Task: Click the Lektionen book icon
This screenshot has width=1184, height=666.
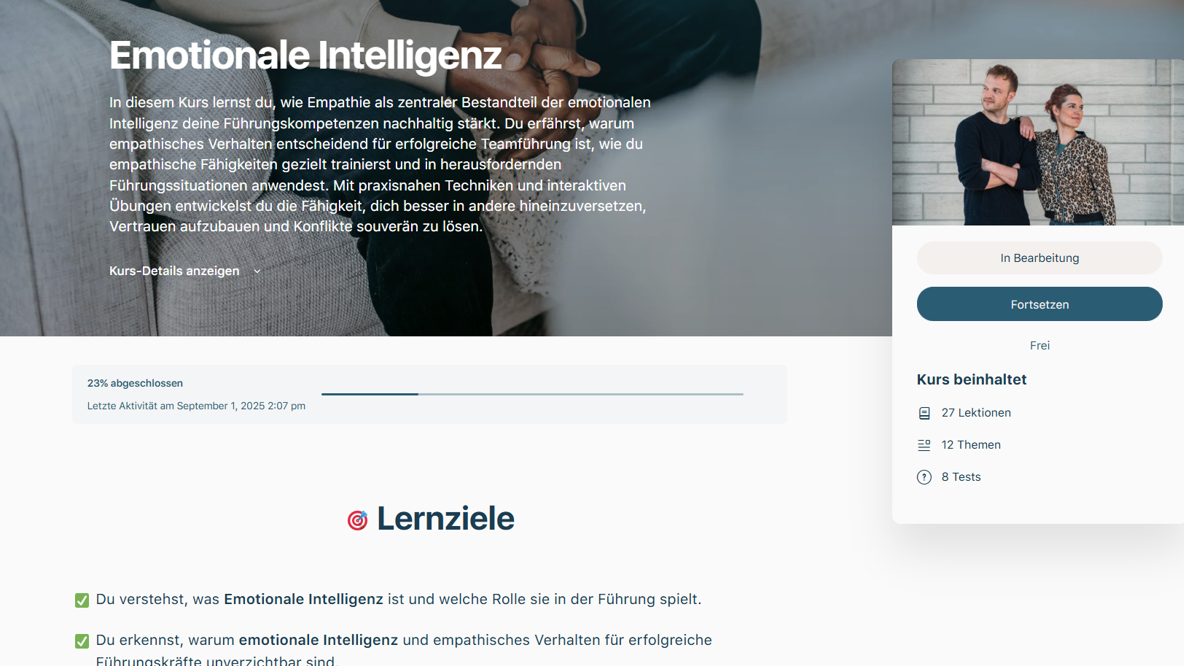Action: point(924,413)
